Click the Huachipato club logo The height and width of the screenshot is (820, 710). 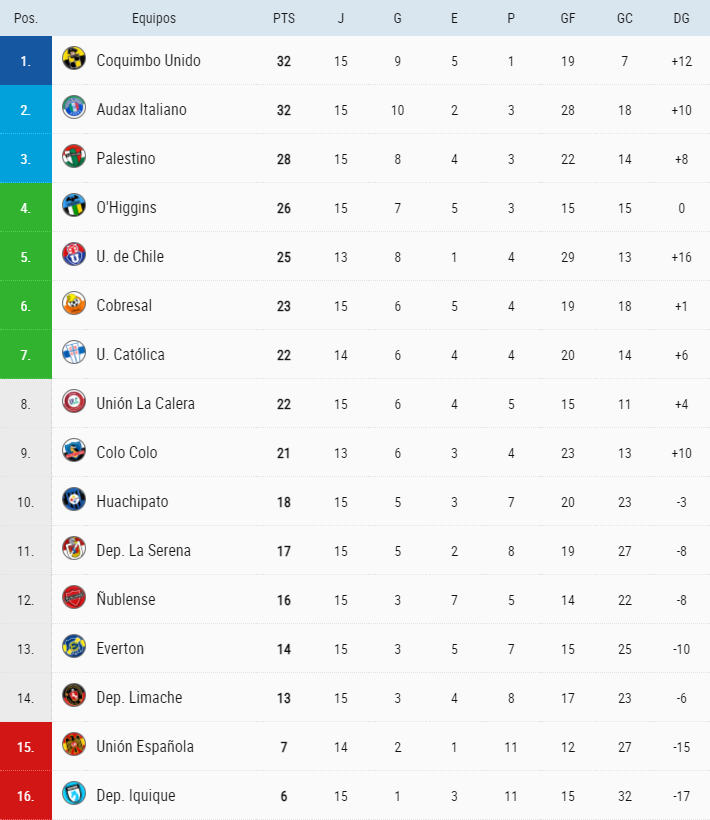click(x=74, y=500)
